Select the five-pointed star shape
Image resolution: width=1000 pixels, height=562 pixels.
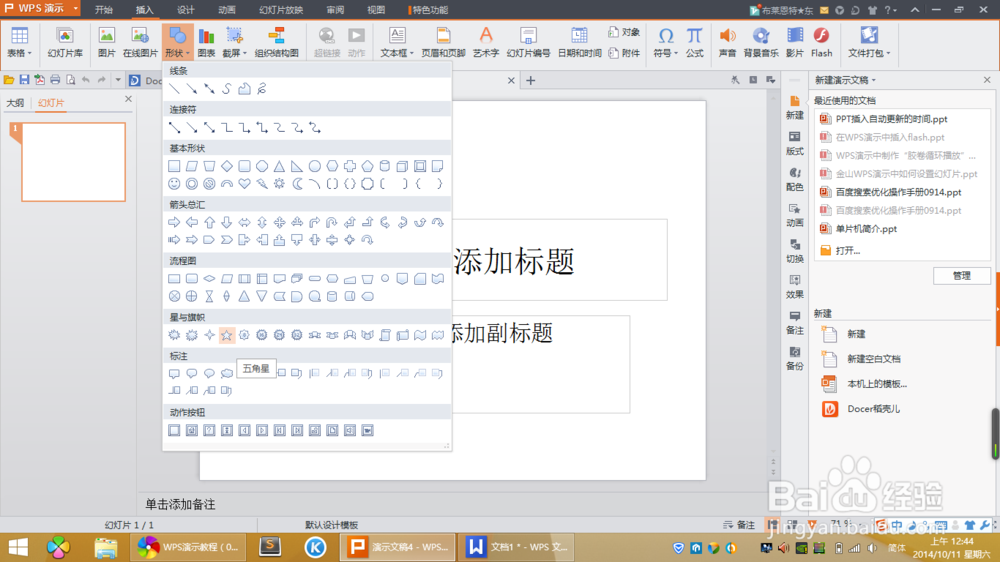click(226, 335)
